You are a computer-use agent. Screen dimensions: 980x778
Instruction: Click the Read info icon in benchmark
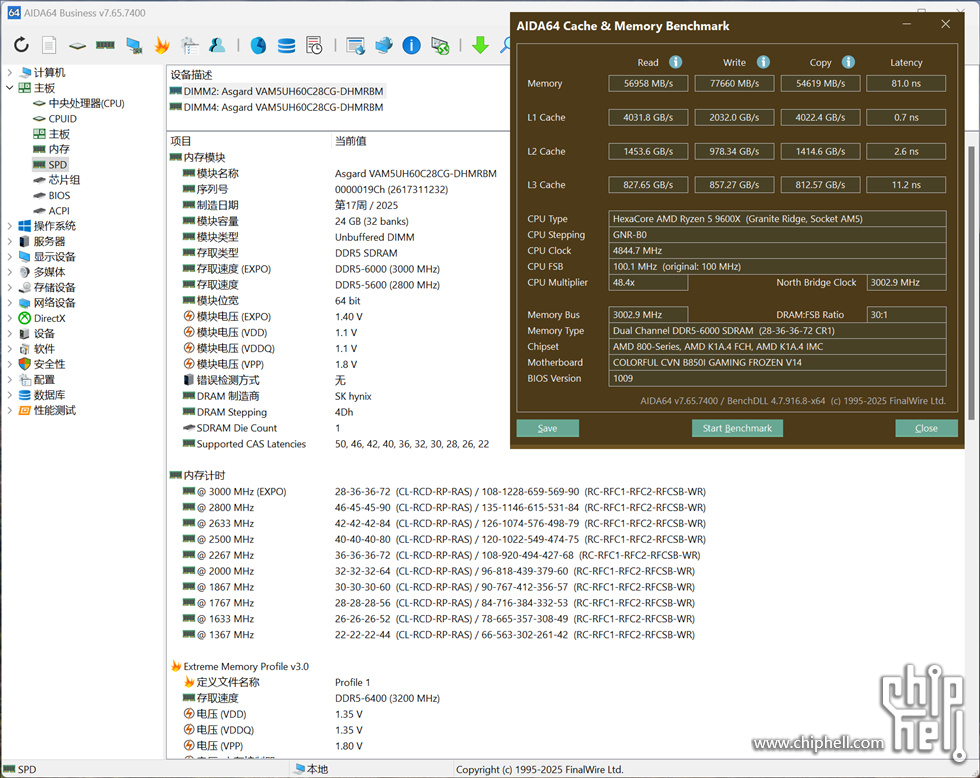[676, 62]
